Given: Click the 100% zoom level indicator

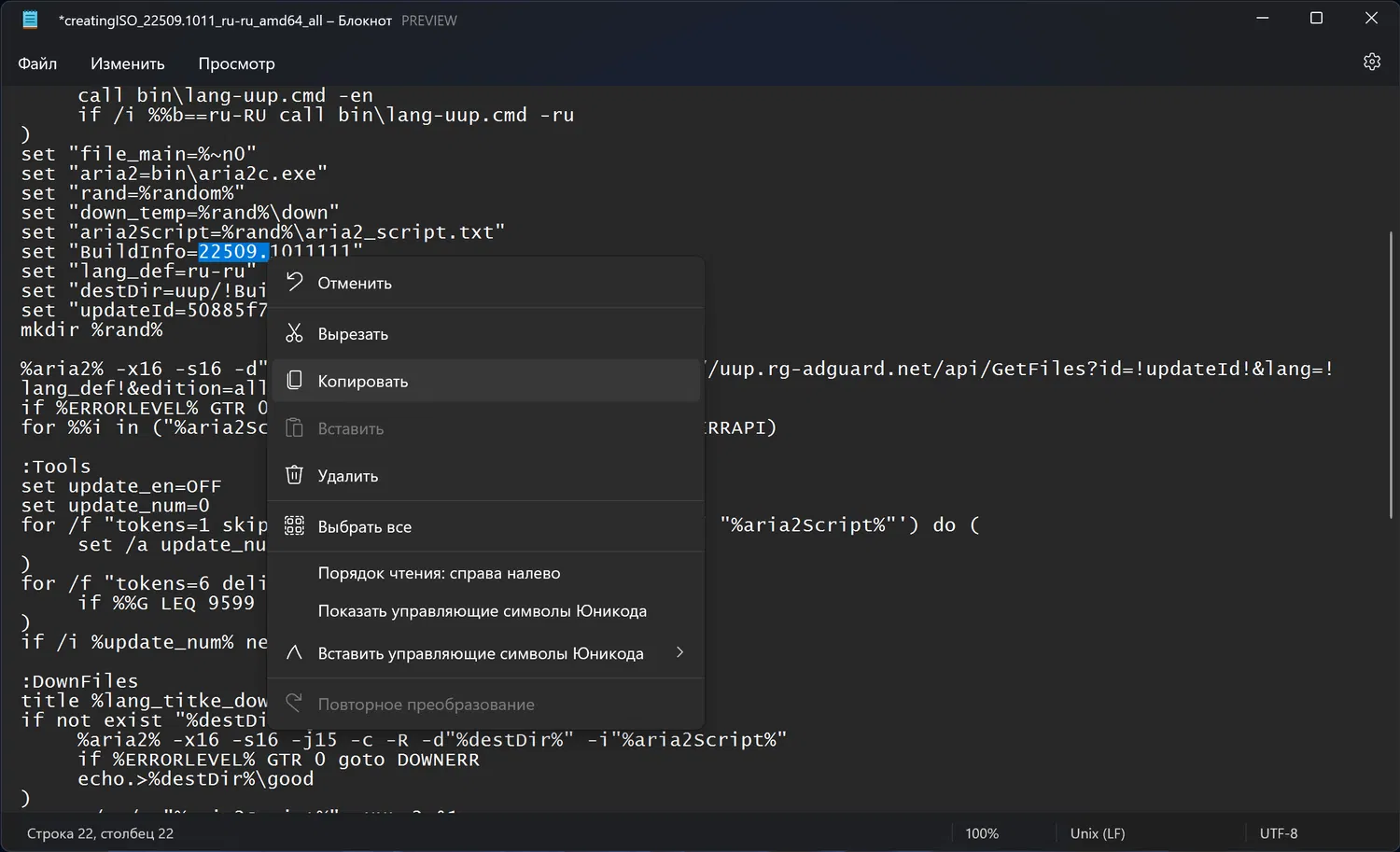Looking at the screenshot, I should click(981, 833).
